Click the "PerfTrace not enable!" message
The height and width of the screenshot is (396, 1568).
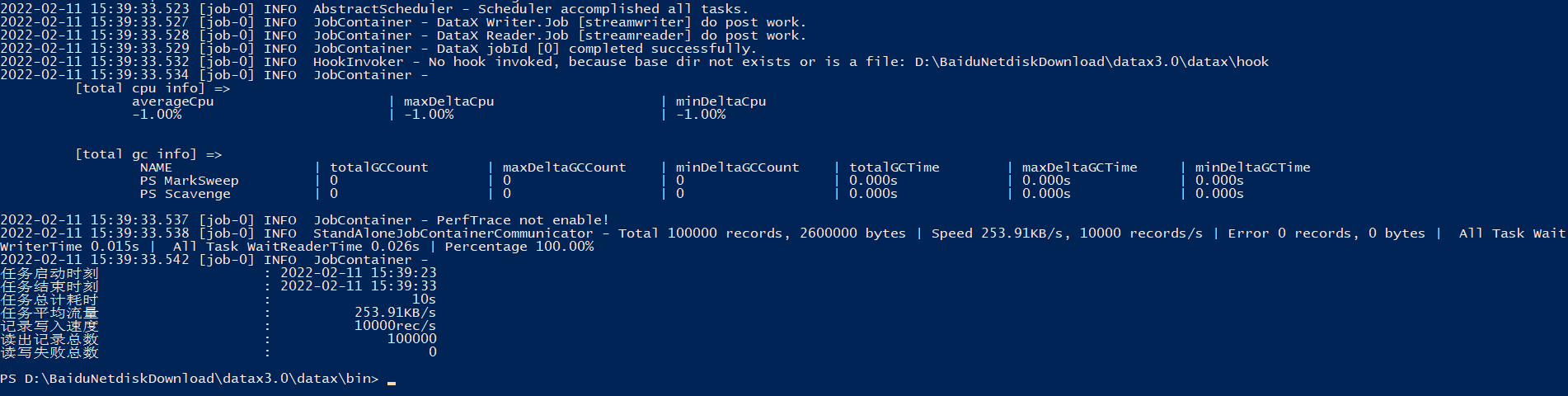coord(523,220)
